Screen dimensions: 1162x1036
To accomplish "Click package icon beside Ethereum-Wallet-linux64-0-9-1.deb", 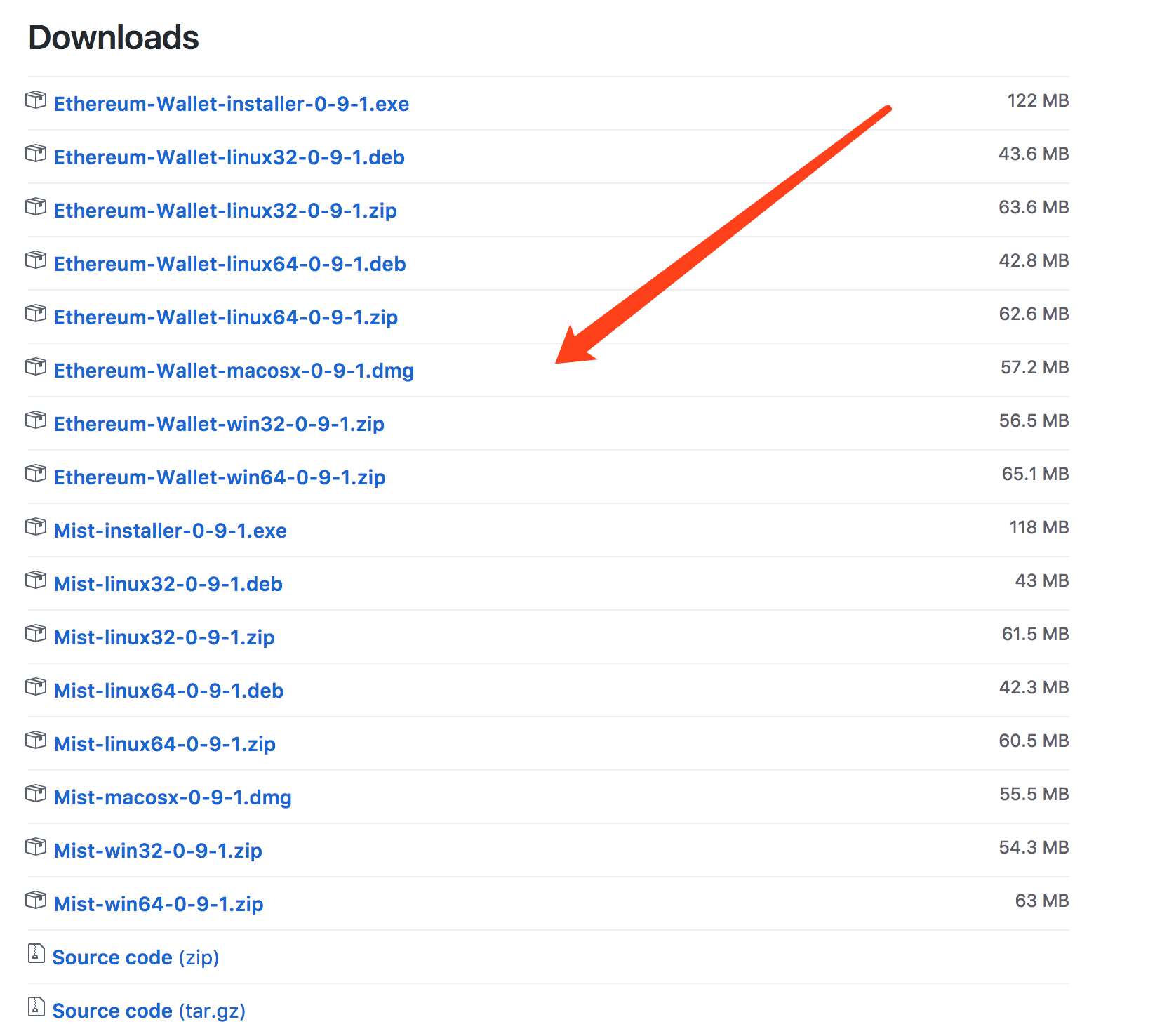I will 36,260.
